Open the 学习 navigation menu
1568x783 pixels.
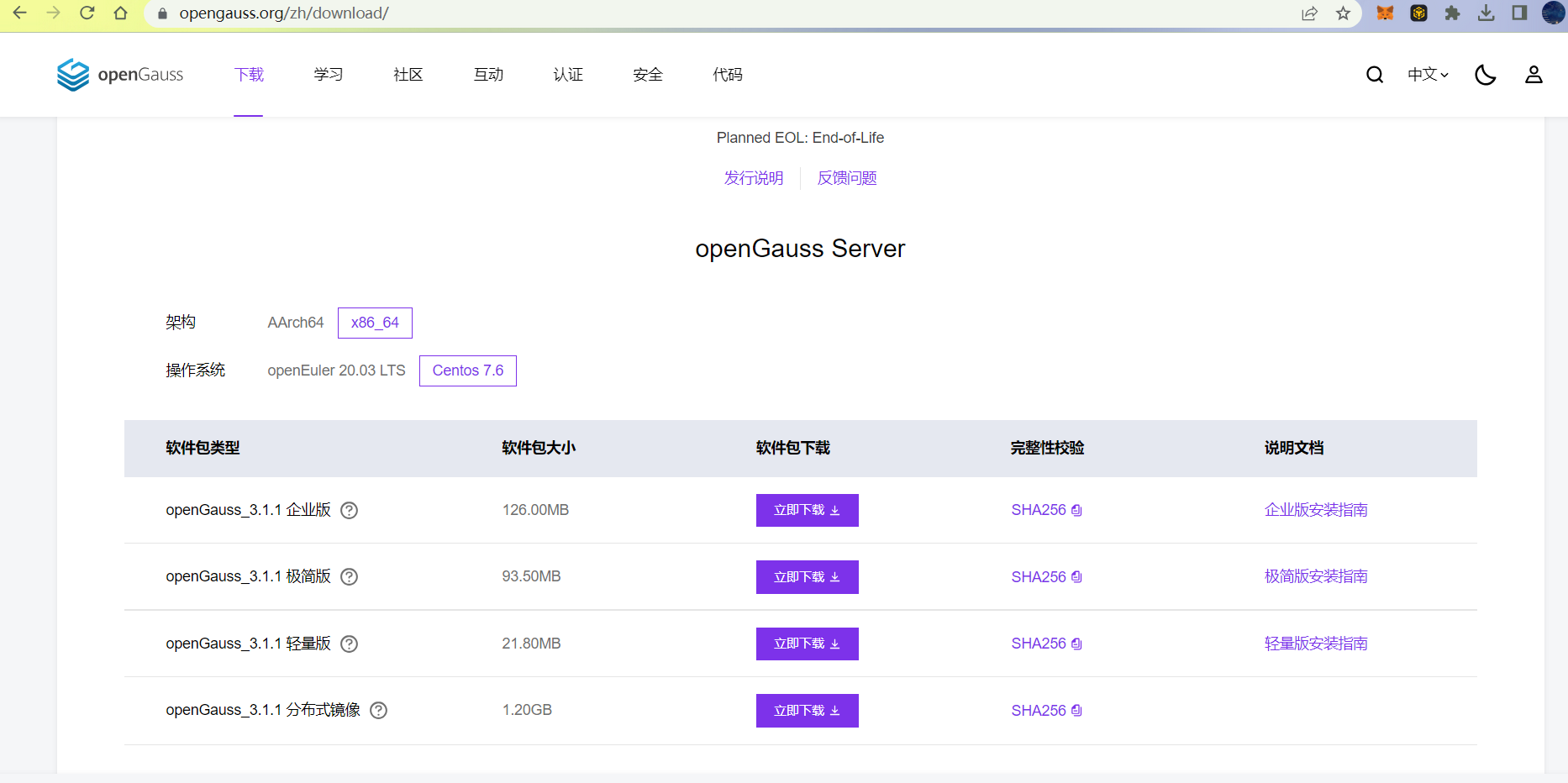(329, 75)
